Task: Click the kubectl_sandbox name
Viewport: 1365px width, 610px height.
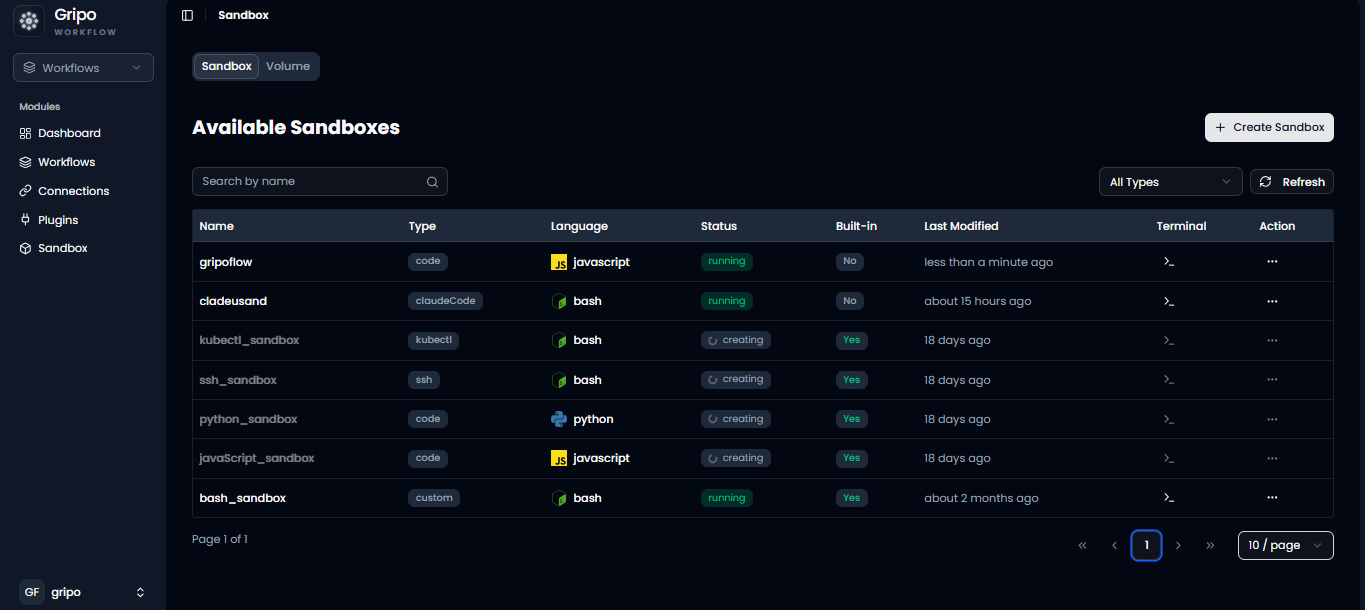Action: point(249,340)
